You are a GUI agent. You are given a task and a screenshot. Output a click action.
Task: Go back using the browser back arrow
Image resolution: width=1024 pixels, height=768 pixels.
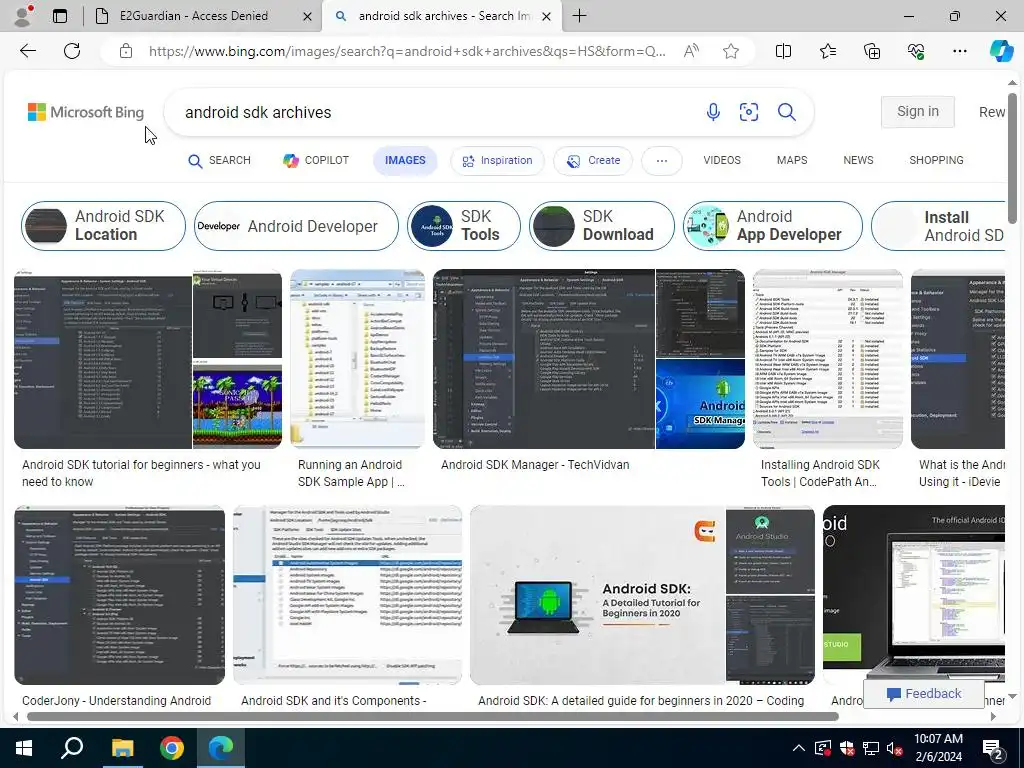pos(27,51)
